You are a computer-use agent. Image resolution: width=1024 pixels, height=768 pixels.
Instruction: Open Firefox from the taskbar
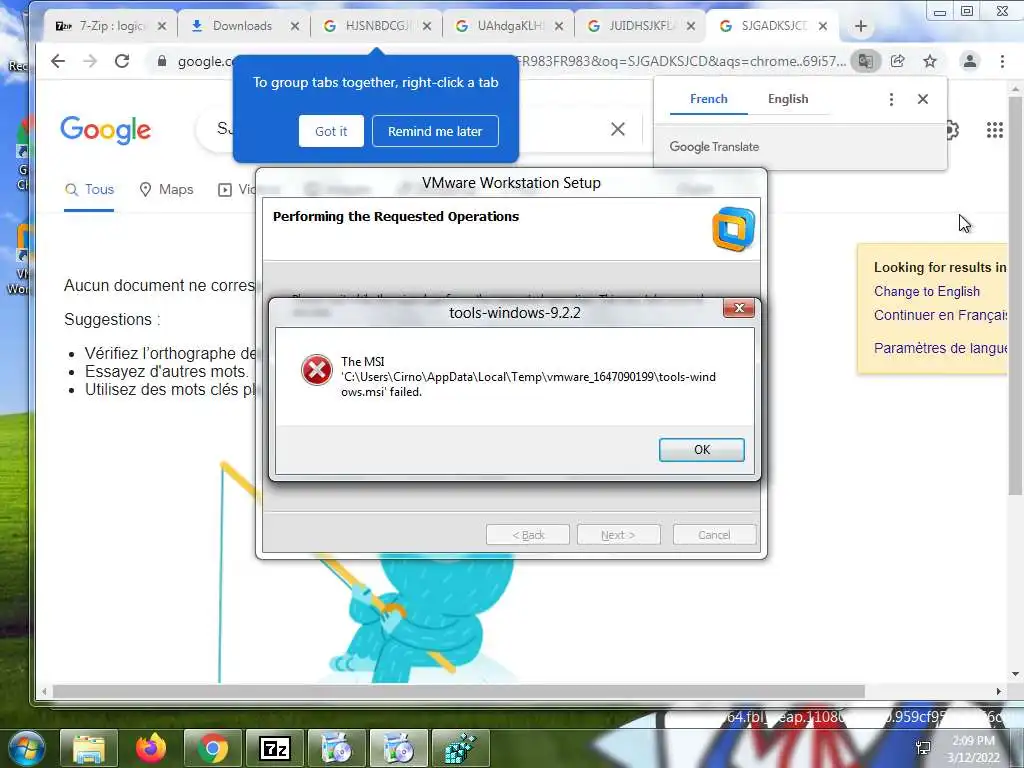click(151, 748)
